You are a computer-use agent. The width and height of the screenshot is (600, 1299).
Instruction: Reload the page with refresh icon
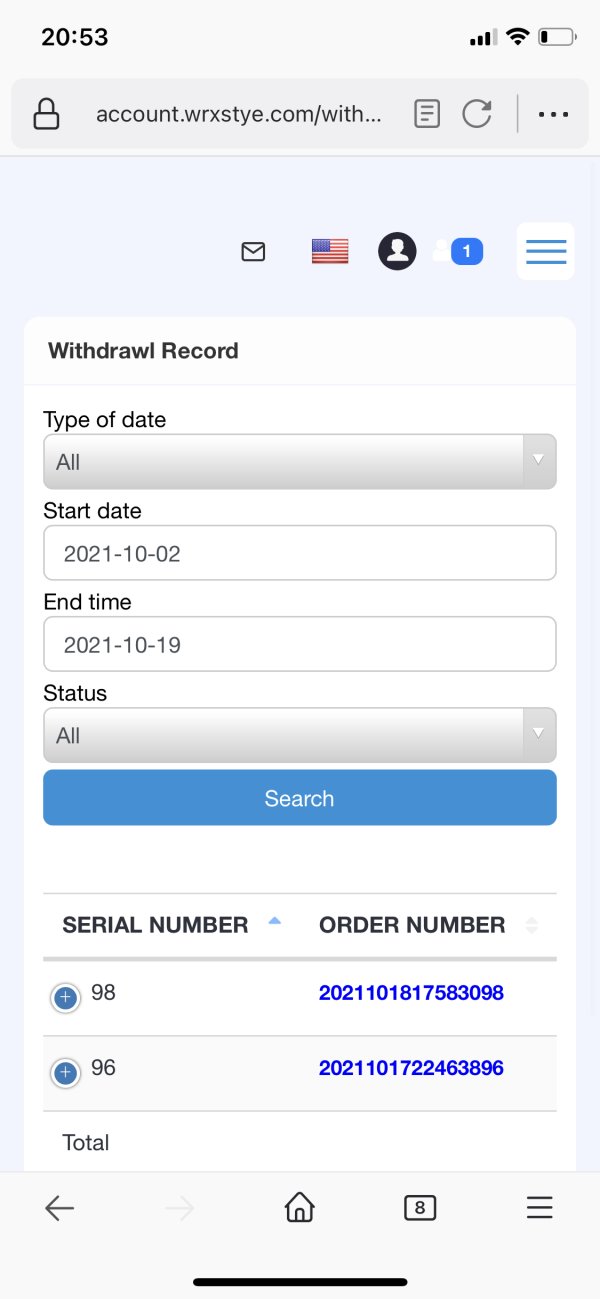coord(477,114)
